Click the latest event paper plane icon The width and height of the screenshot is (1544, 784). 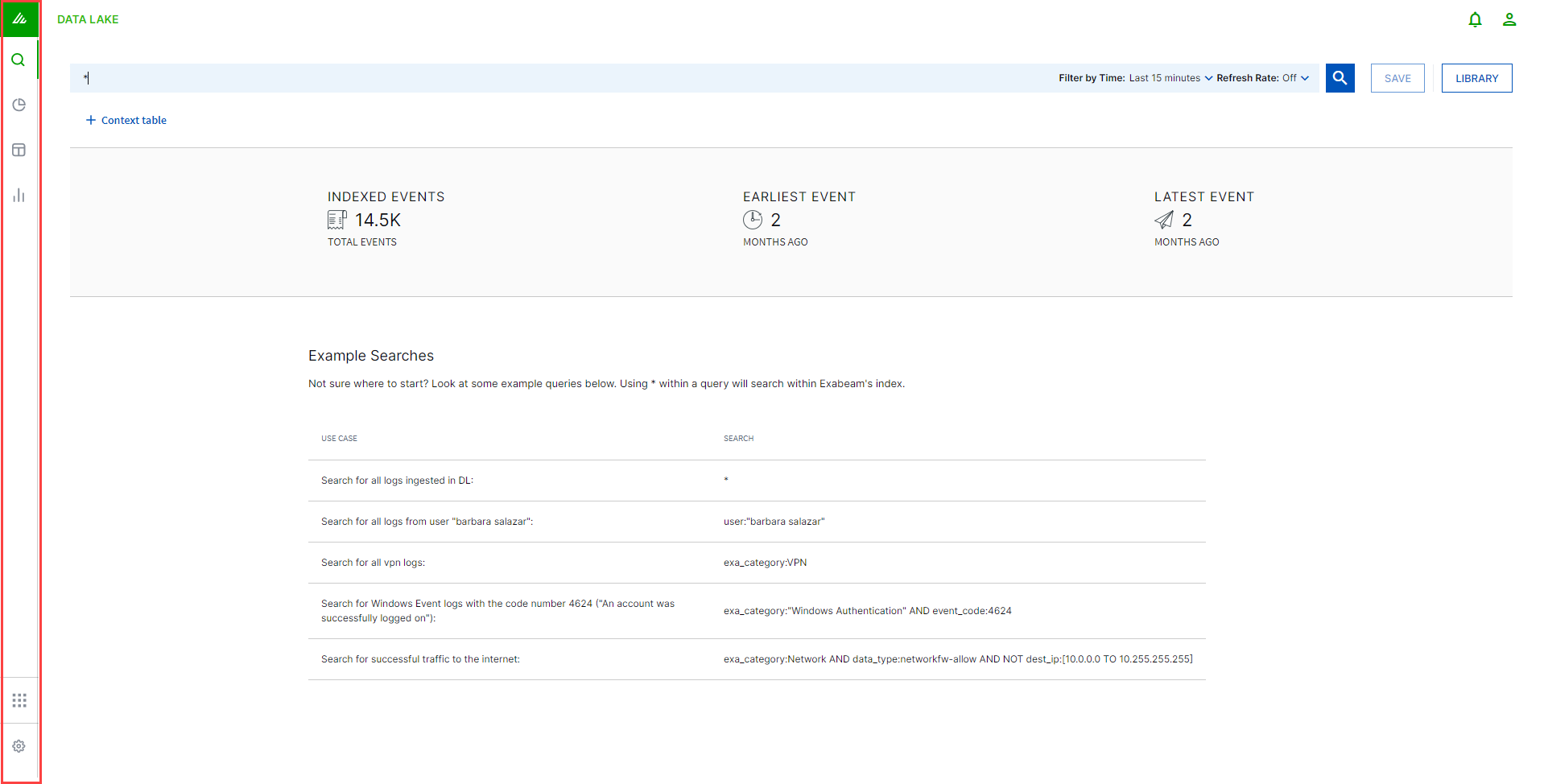(x=1164, y=220)
